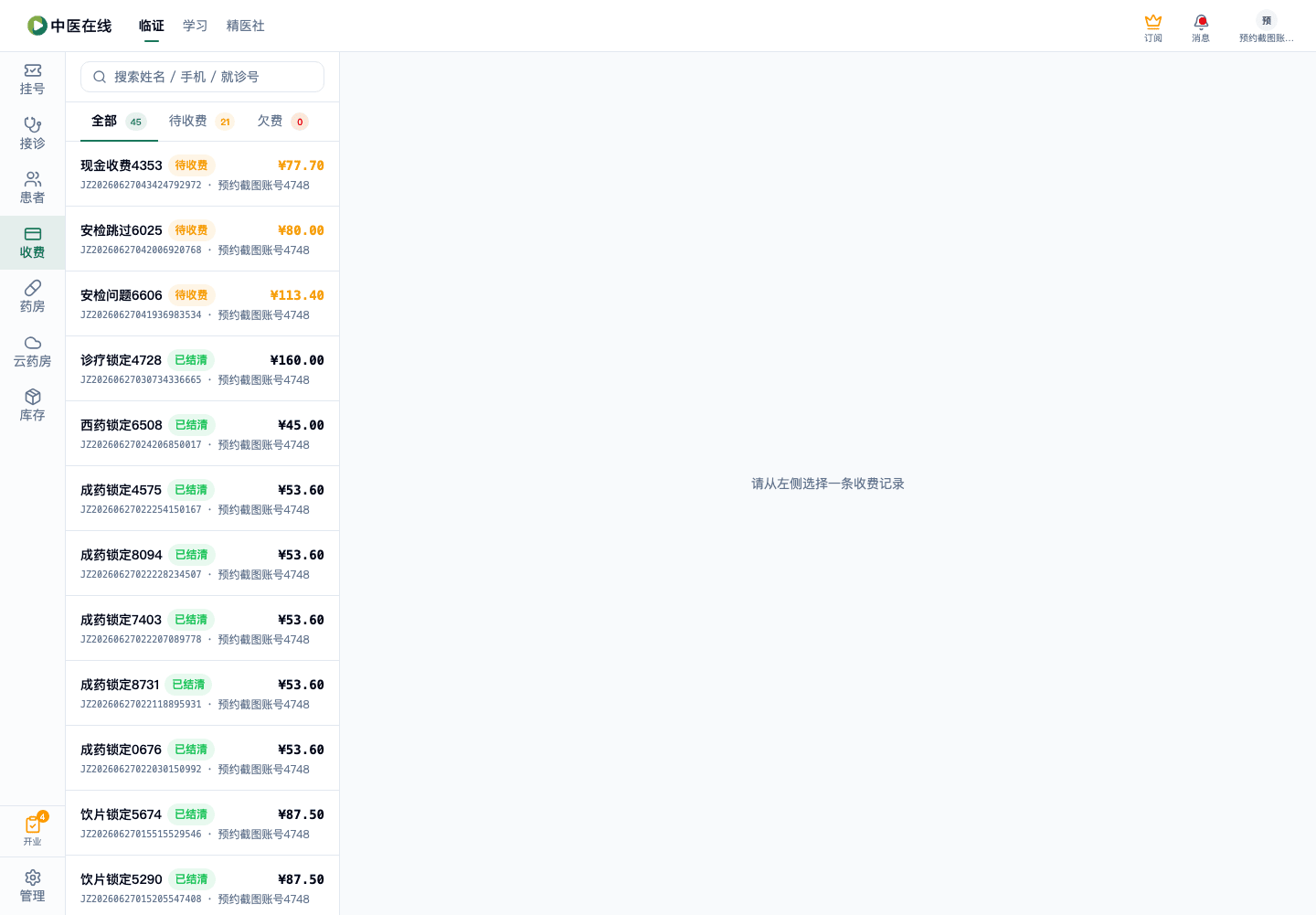Image resolution: width=1316 pixels, height=915 pixels.
Task: Switch to the 临证 top tab
Action: [x=152, y=26]
